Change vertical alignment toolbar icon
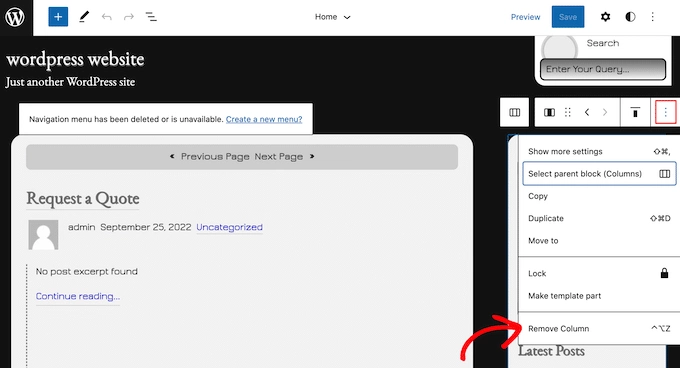680x368 pixels. point(635,113)
